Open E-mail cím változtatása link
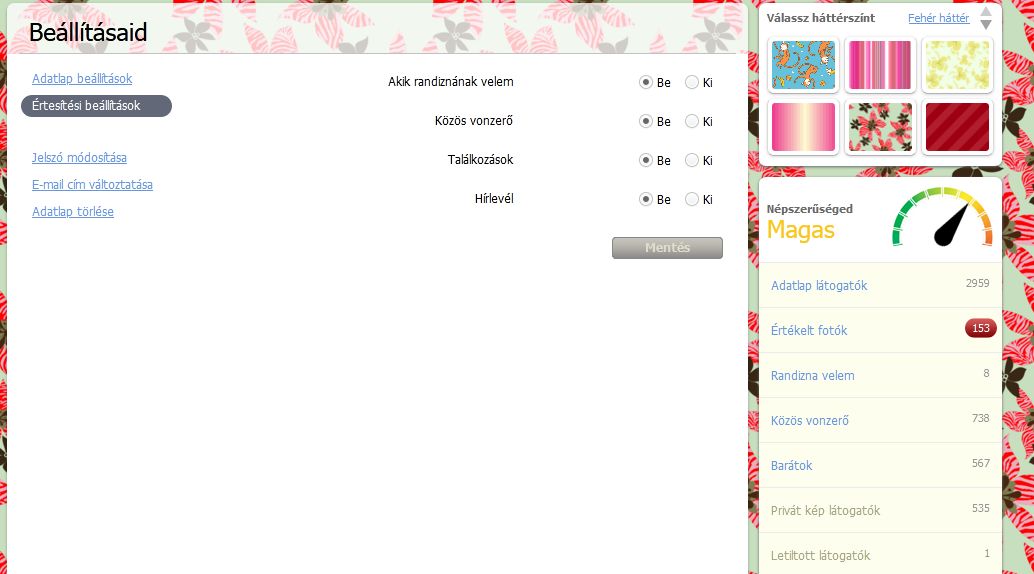The height and width of the screenshot is (574, 1034). [92, 185]
